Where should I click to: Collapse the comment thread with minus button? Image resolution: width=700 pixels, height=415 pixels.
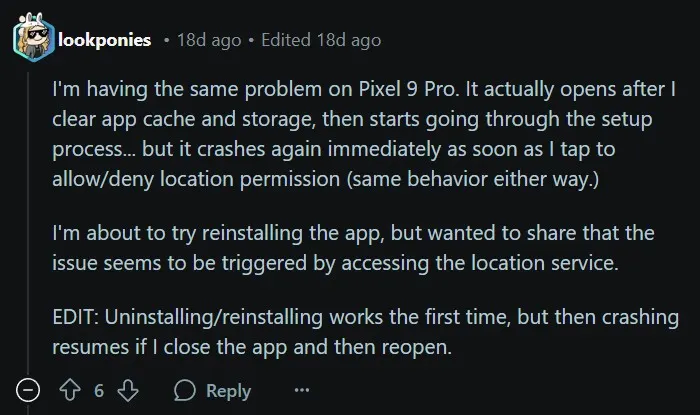pos(29,390)
